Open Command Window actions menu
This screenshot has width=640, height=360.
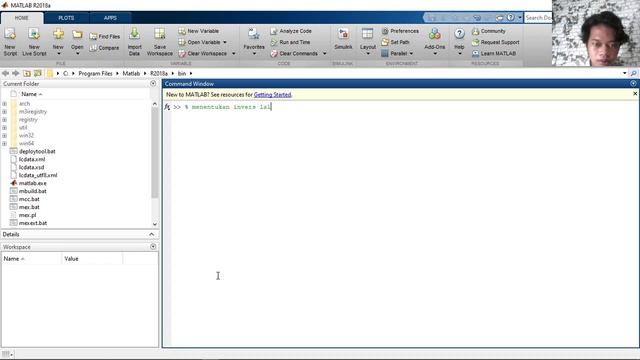click(633, 84)
